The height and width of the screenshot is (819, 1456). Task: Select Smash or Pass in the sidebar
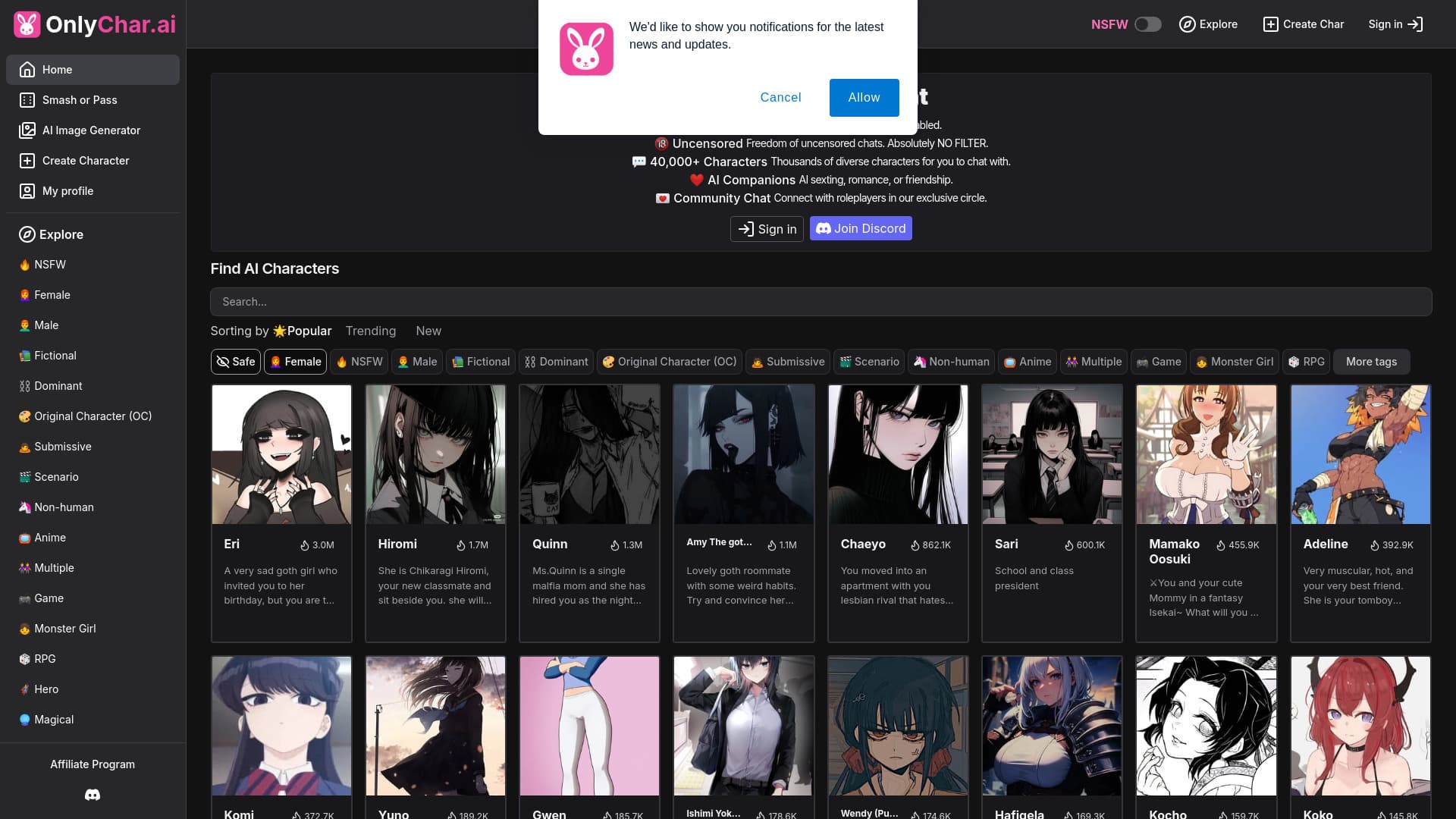click(x=80, y=99)
